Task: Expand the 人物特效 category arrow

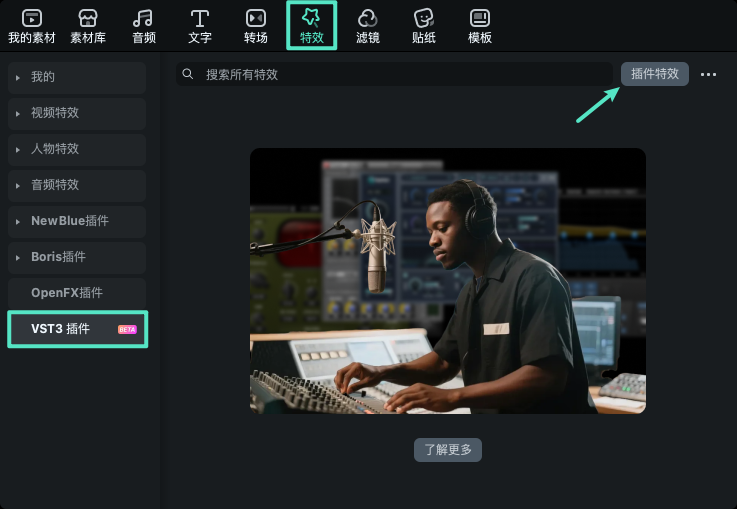Action: (x=18, y=150)
